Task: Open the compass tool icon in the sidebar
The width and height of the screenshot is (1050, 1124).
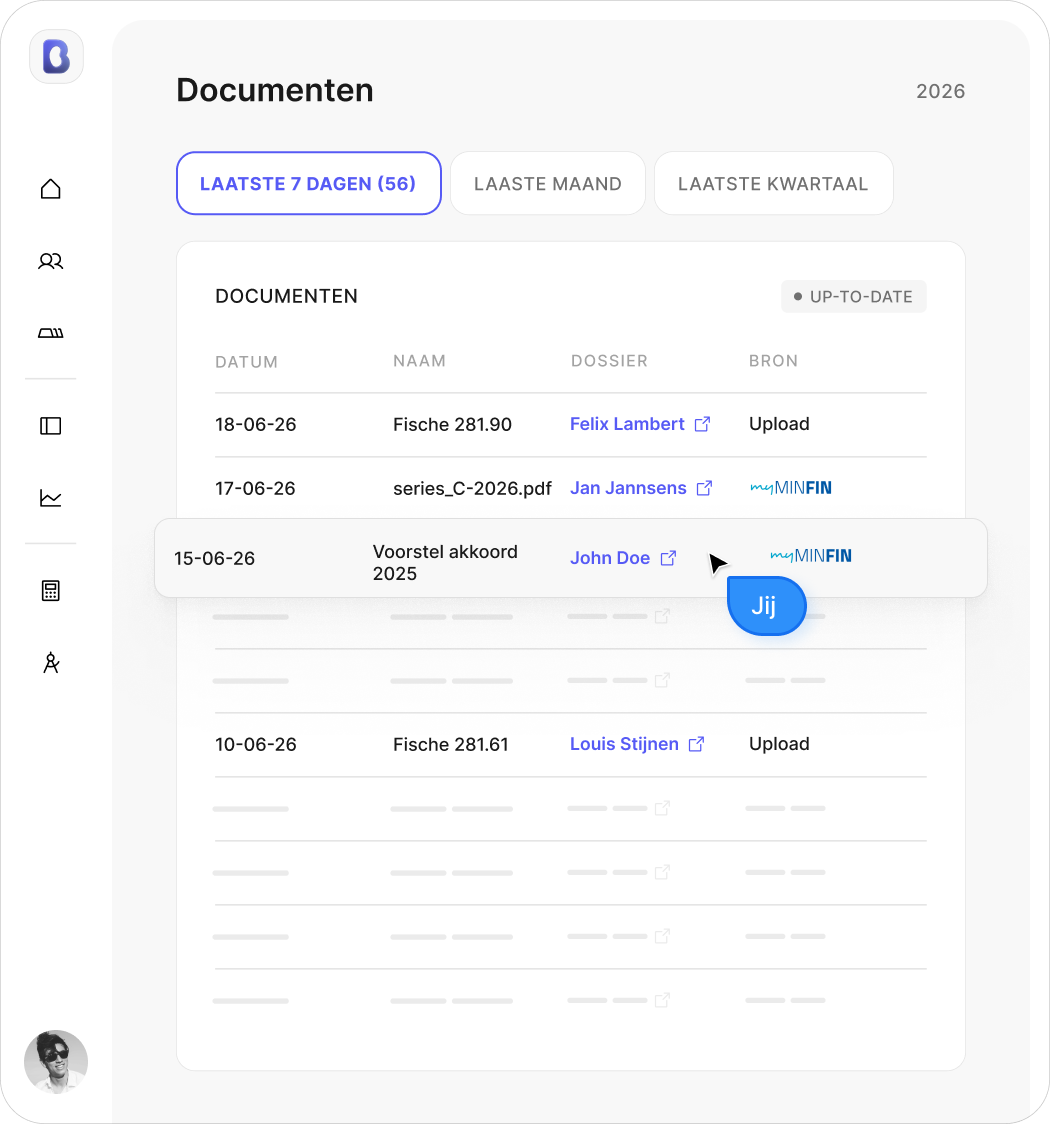Action: tap(50, 662)
